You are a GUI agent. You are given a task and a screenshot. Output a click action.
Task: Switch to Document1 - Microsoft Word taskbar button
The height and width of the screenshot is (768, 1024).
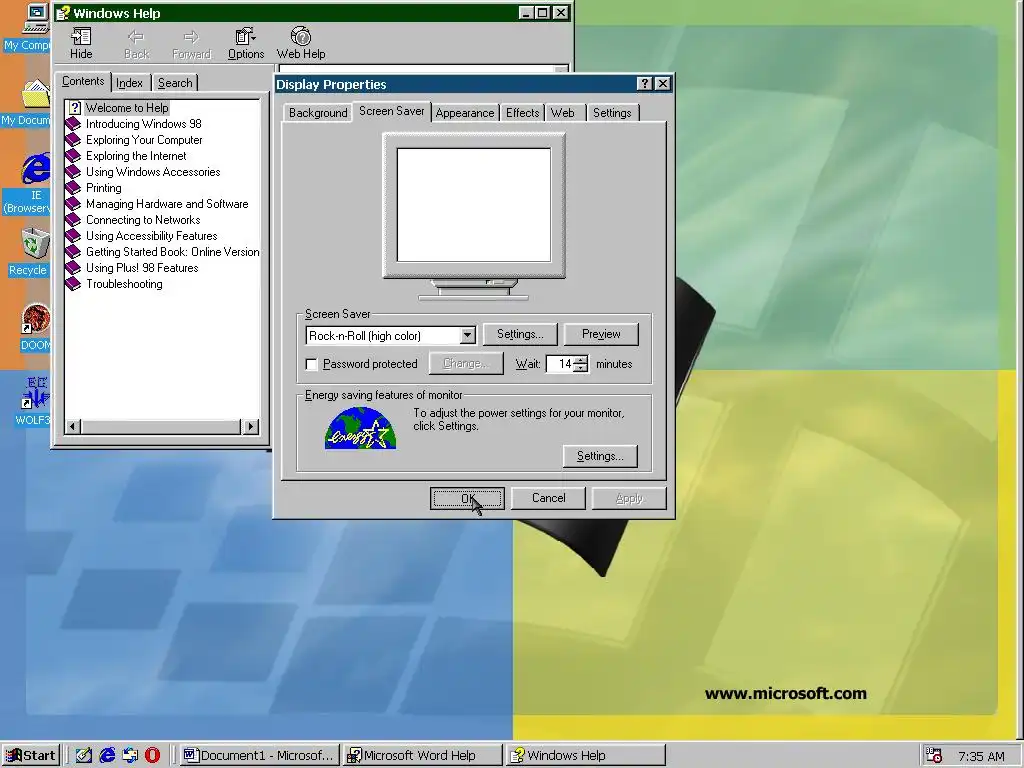pyautogui.click(x=260, y=756)
